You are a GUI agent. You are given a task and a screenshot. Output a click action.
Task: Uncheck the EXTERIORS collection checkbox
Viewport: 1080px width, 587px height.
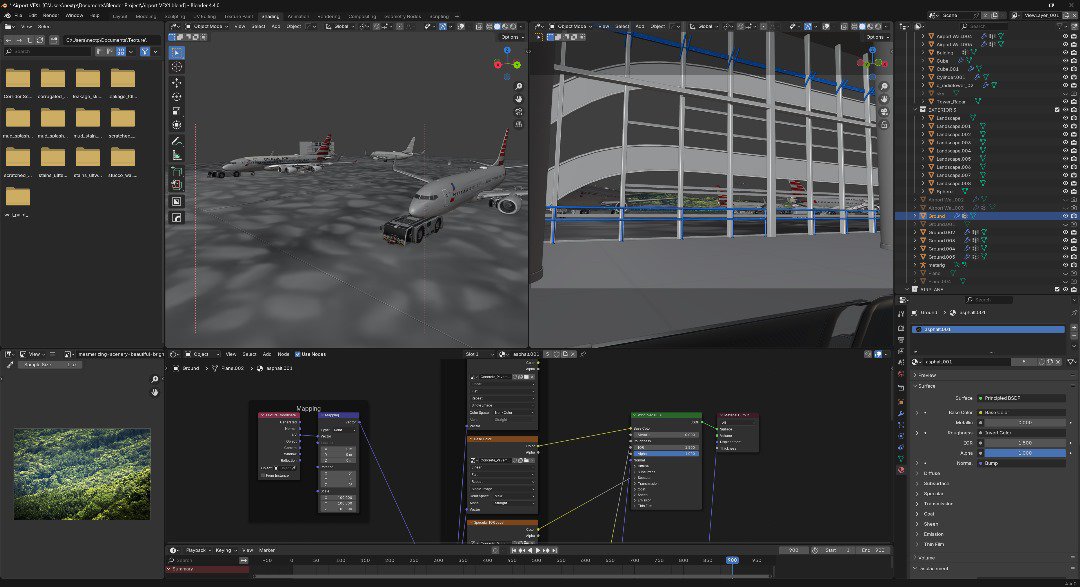1057,110
